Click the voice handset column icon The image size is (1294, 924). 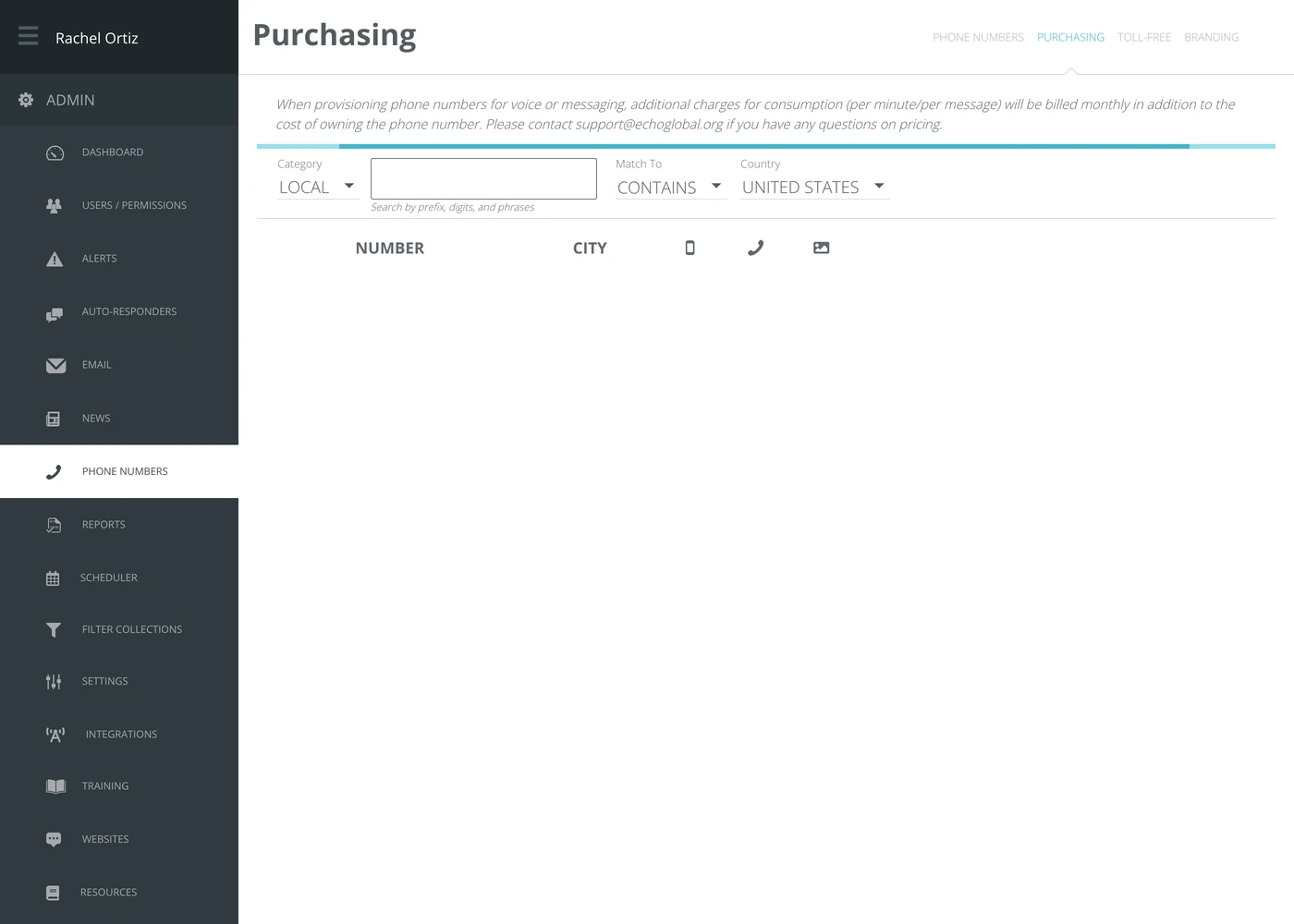point(755,248)
